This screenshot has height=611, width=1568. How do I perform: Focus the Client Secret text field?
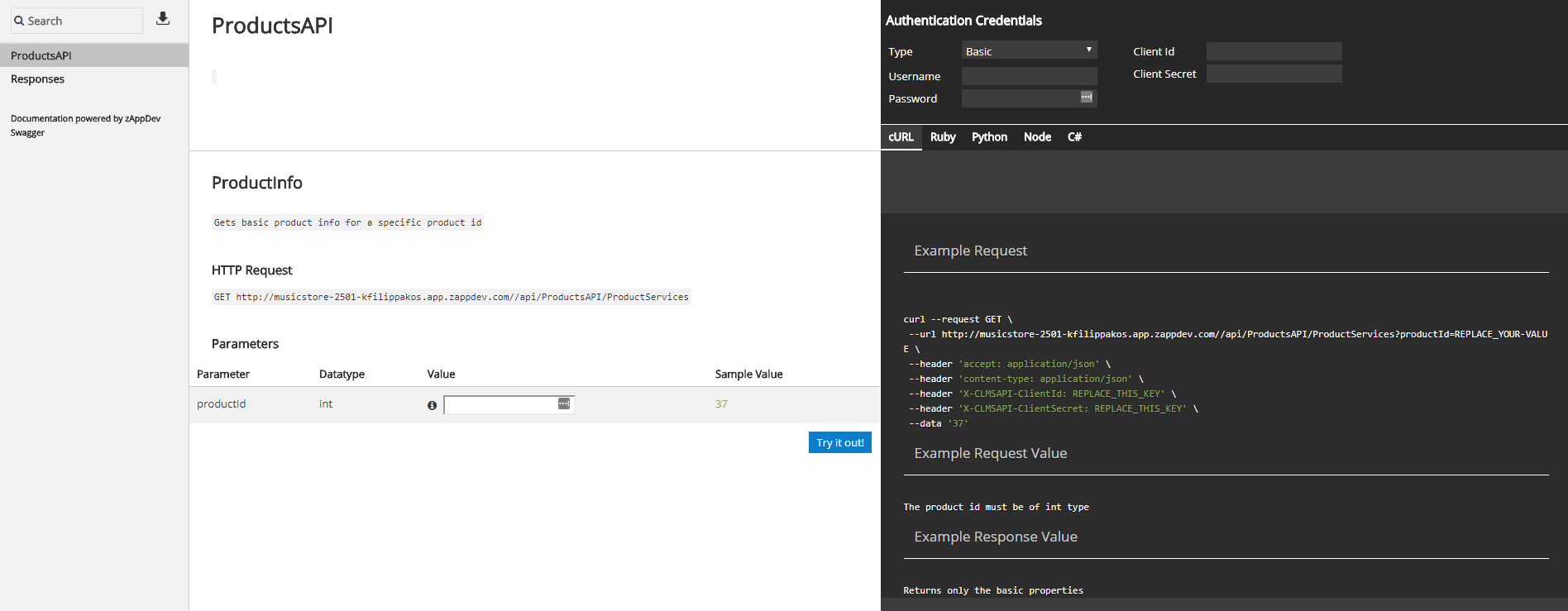coord(1274,74)
